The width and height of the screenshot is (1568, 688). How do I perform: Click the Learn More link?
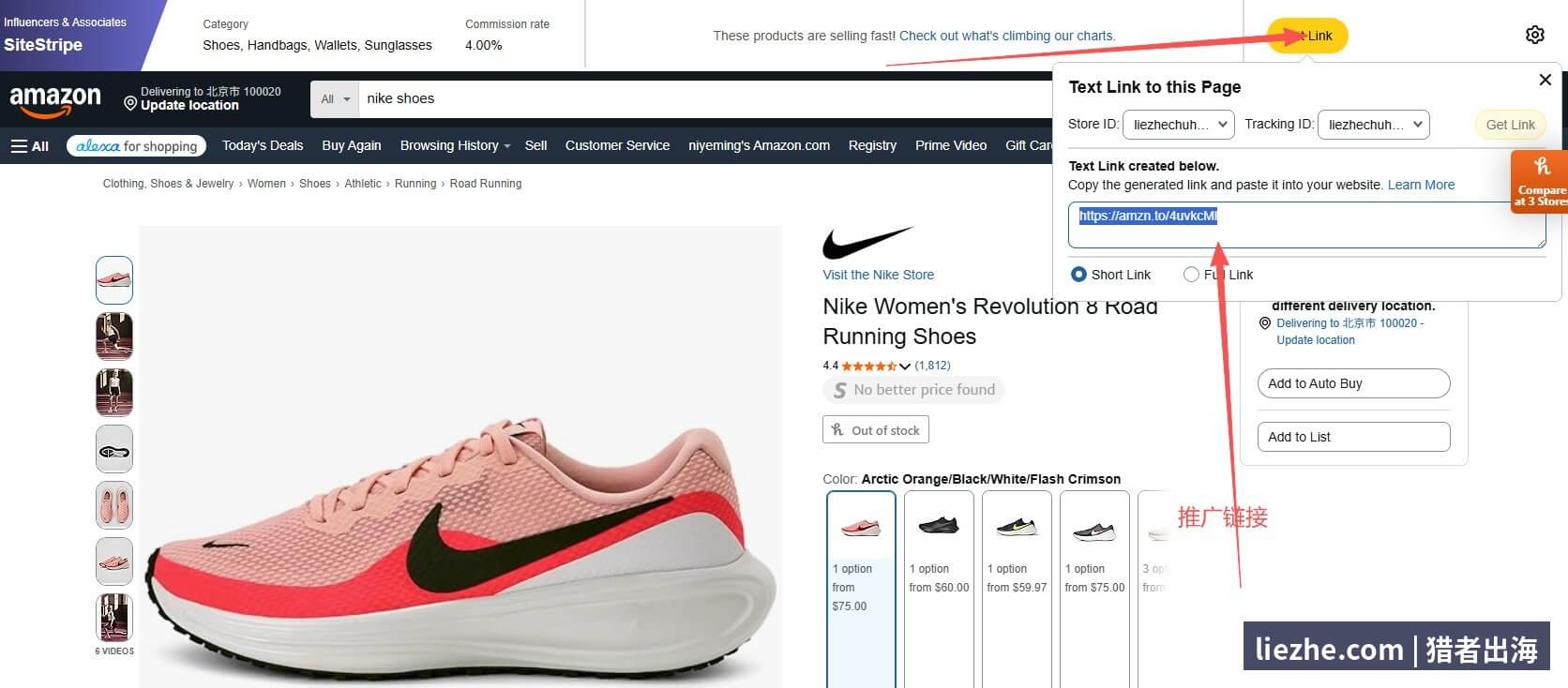(1421, 186)
